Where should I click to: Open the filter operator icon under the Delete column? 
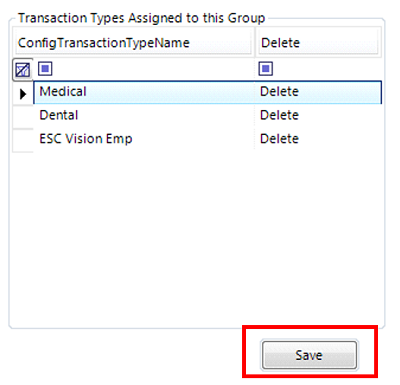266,69
